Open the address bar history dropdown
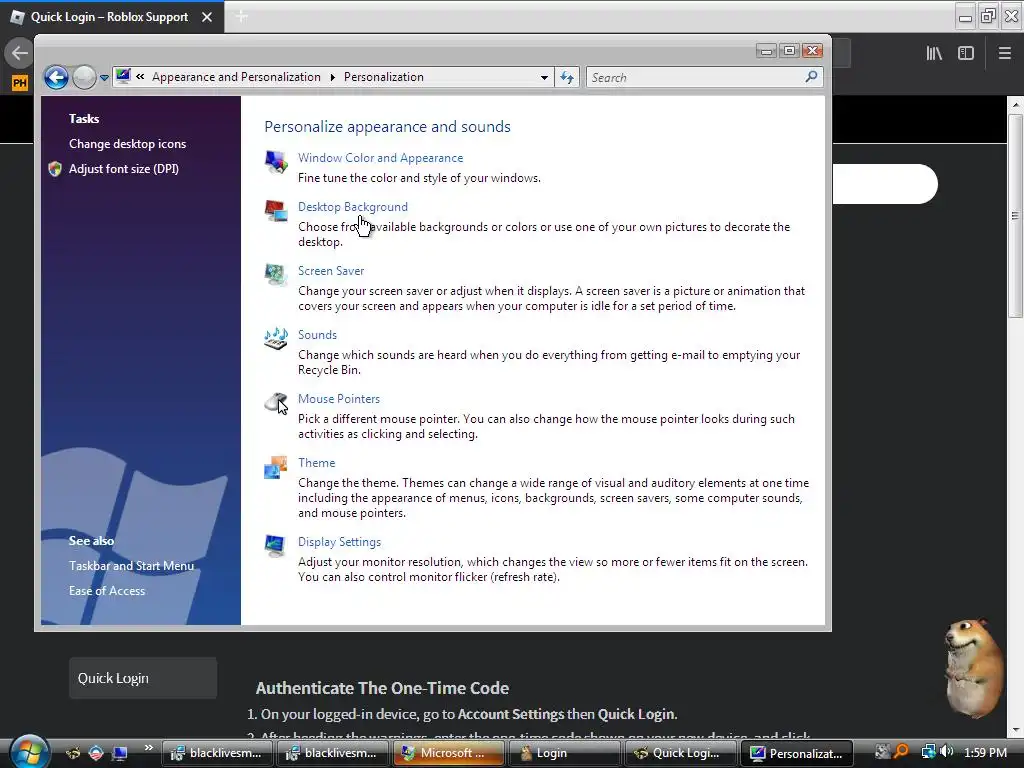This screenshot has width=1024, height=768. coord(544,77)
